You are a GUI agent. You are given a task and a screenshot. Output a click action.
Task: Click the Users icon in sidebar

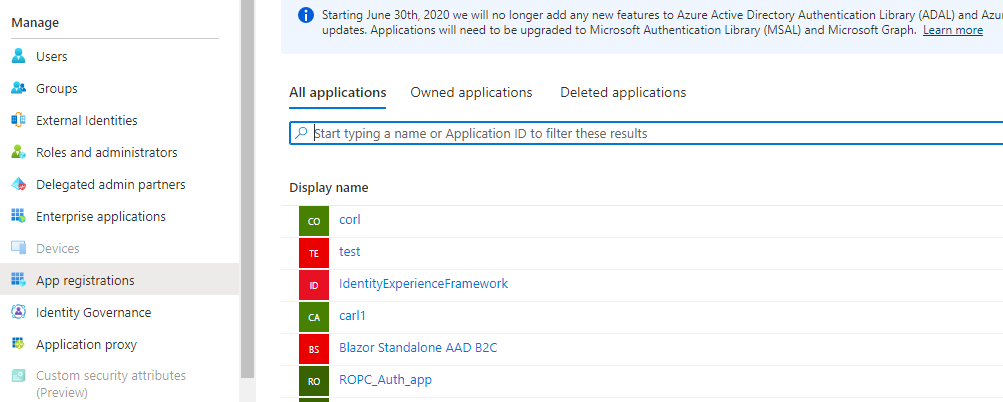pos(19,56)
